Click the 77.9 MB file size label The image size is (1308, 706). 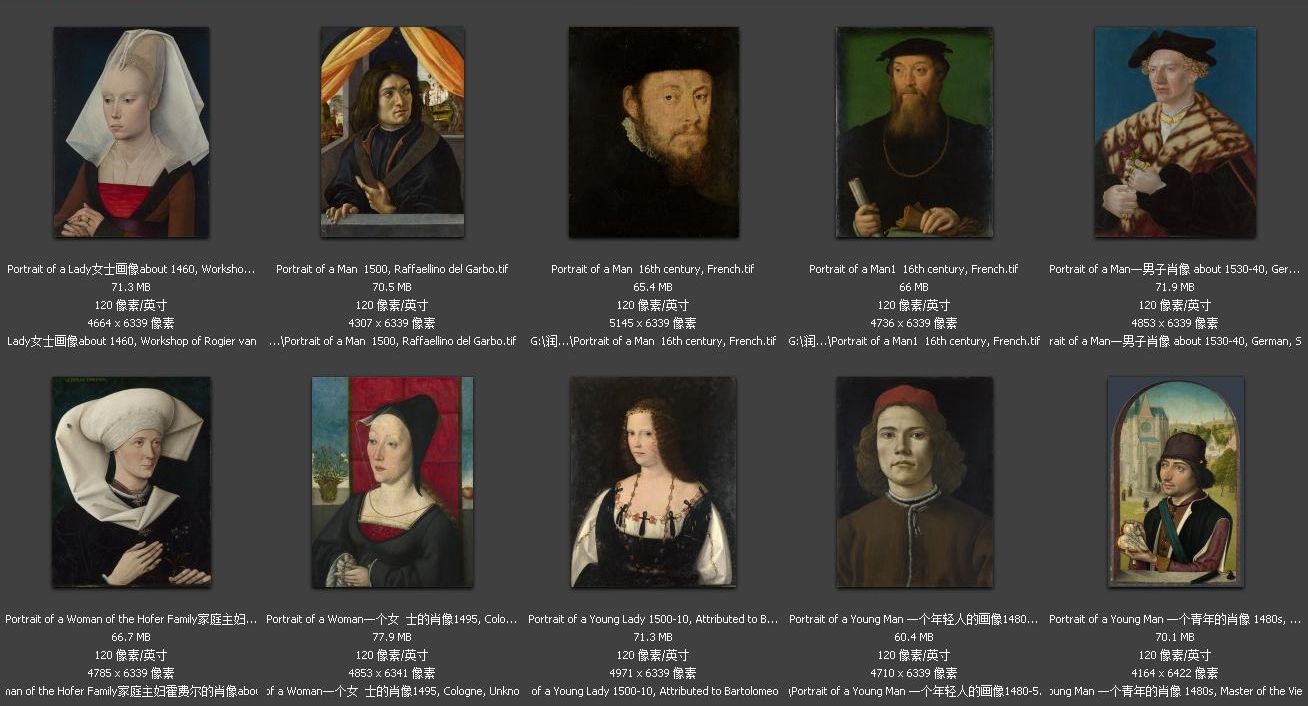click(392, 637)
